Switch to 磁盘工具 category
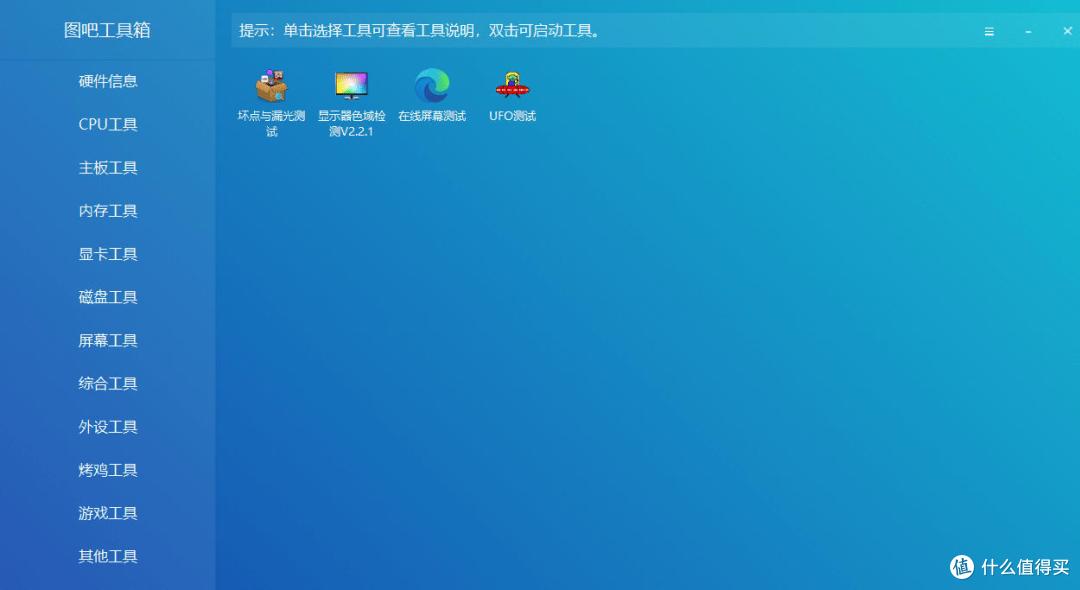Screen dimensions: 1080x590 pyautogui.click(x=108, y=297)
